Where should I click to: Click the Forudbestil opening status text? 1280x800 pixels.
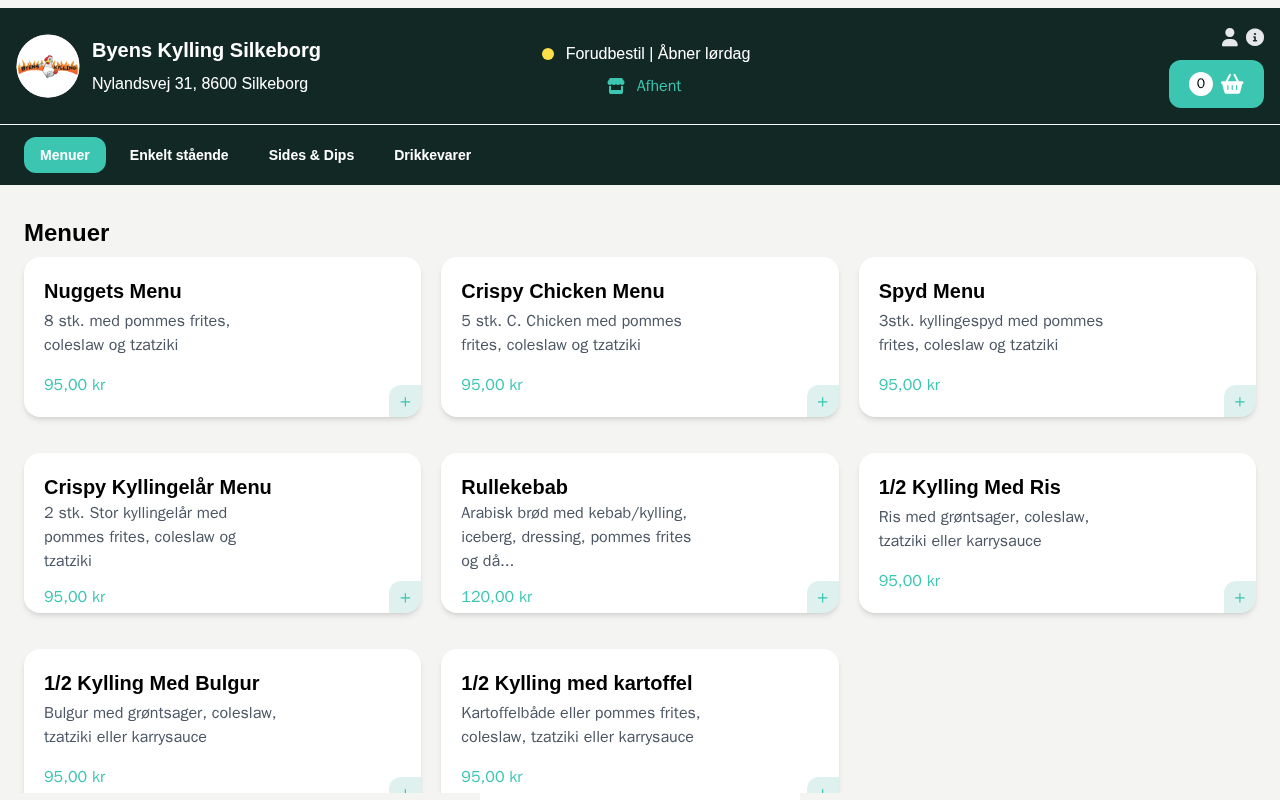coord(657,54)
